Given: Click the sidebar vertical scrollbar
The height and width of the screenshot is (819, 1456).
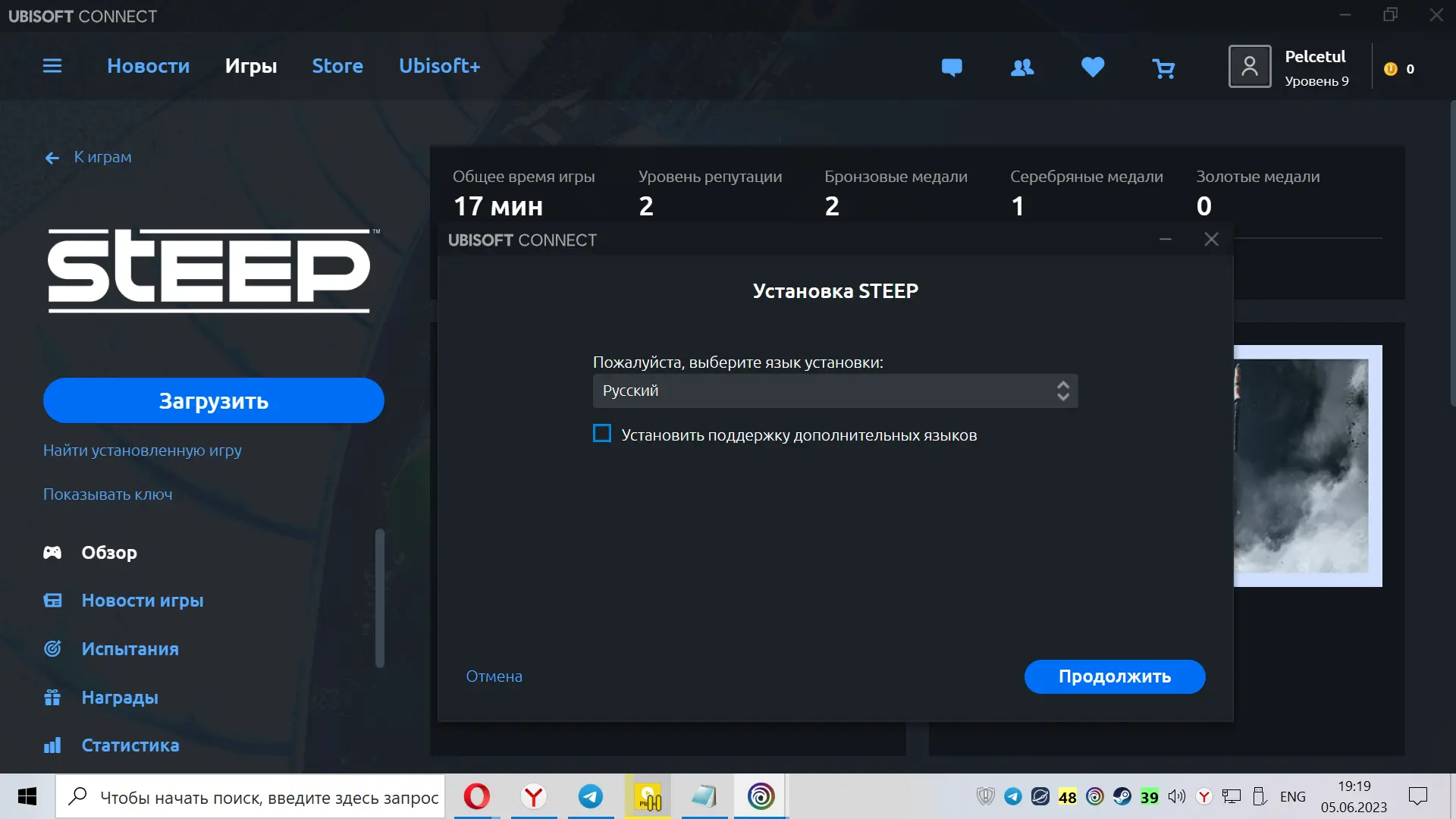Looking at the screenshot, I should 380,598.
